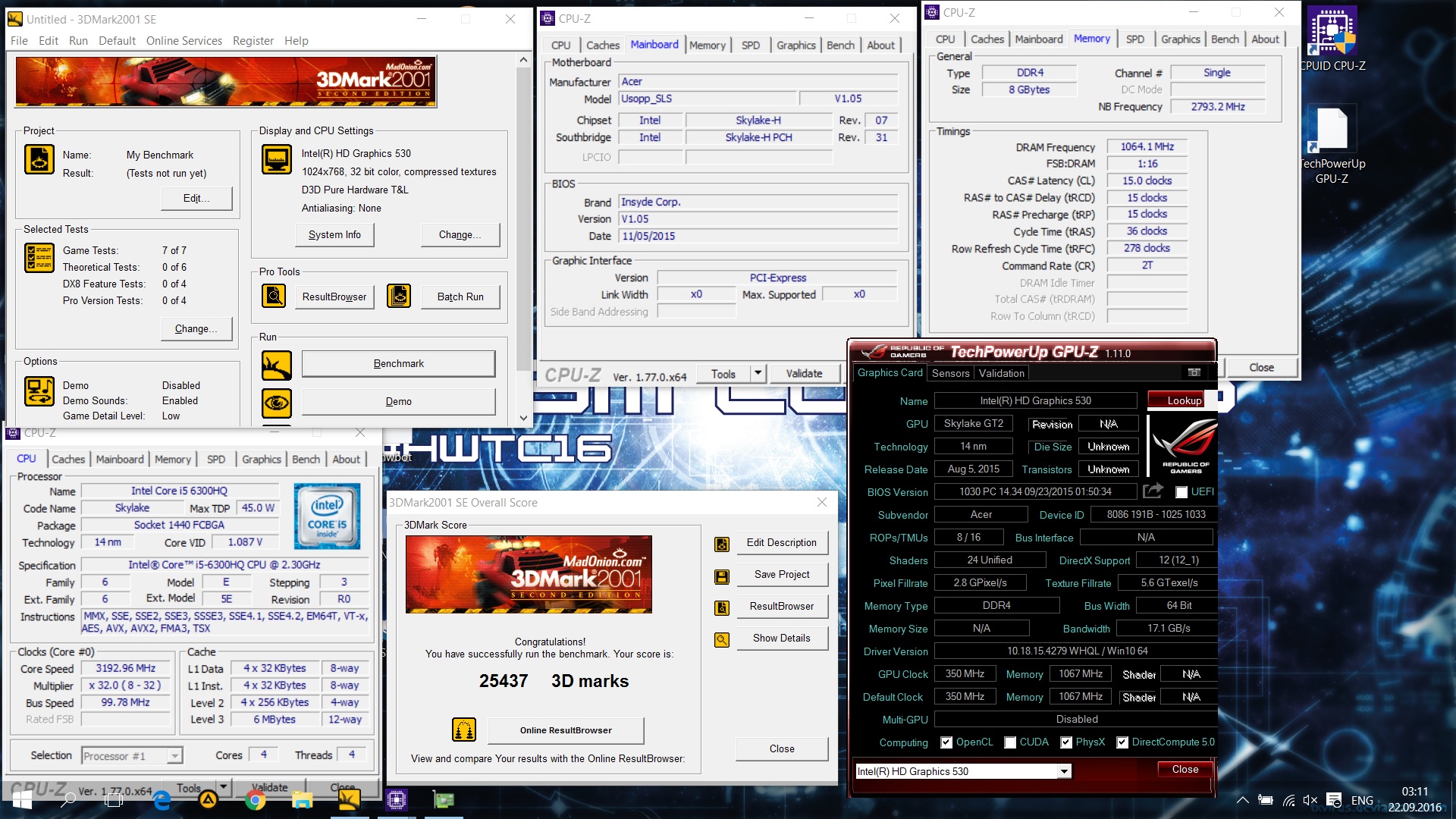Click the muted volume tray icon
This screenshot has height=819, width=1456.
[1310, 800]
